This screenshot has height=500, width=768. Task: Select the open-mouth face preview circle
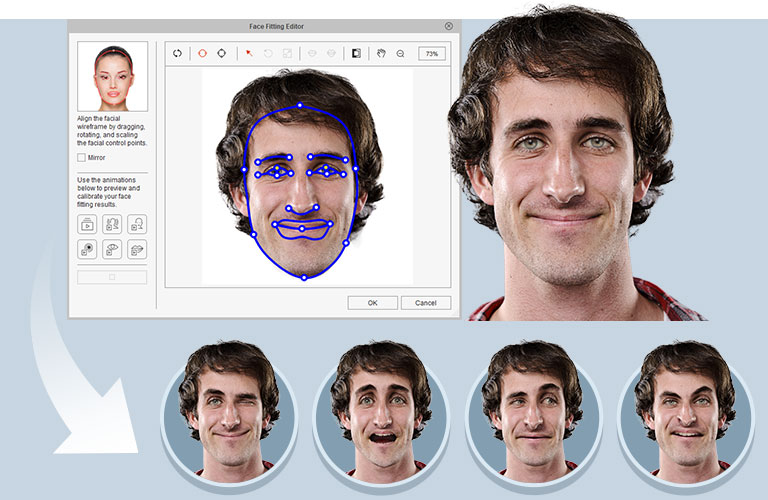pyautogui.click(x=381, y=410)
